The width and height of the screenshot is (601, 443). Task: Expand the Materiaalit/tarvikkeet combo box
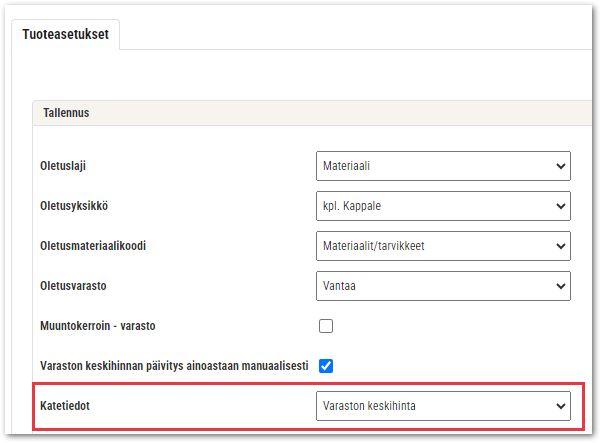click(x=443, y=246)
